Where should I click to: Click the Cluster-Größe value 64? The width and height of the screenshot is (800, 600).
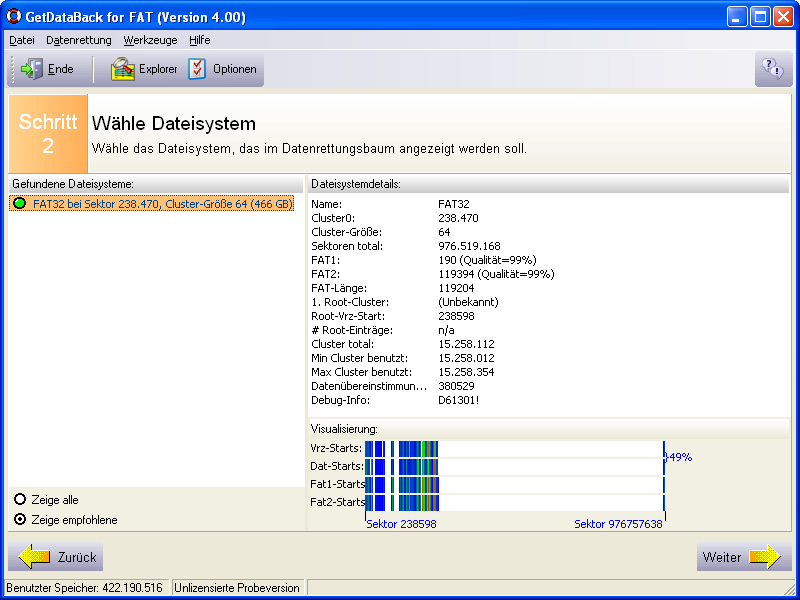coord(444,232)
